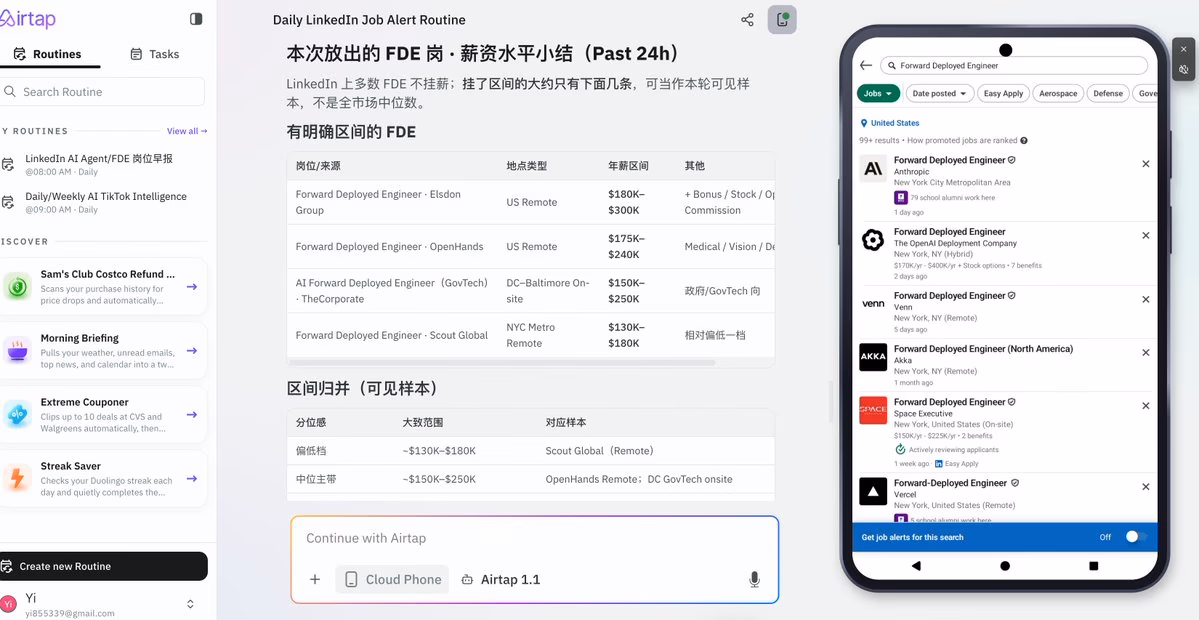Click the Streak Saver lightning icon
The width and height of the screenshot is (1199, 620).
click(x=18, y=479)
